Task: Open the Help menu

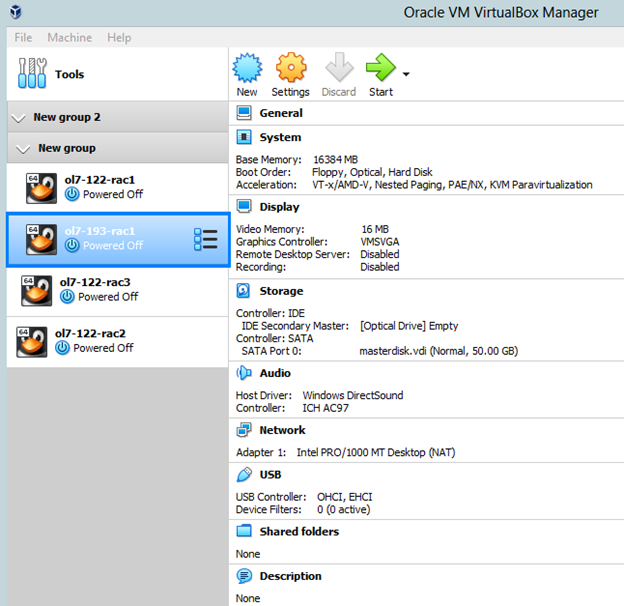Action: (x=119, y=37)
